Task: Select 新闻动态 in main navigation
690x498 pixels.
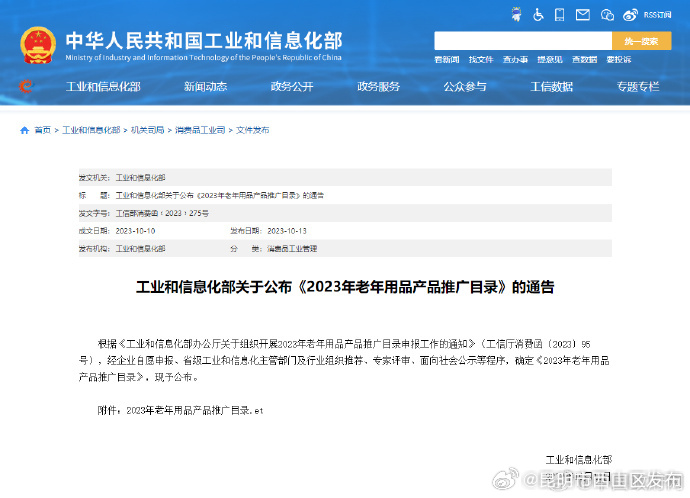Action: (x=206, y=87)
